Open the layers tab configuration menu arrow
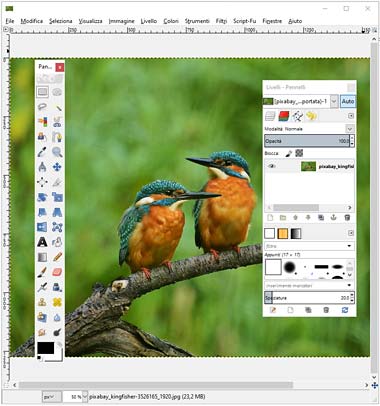This screenshot has width=380, height=406. click(351, 116)
